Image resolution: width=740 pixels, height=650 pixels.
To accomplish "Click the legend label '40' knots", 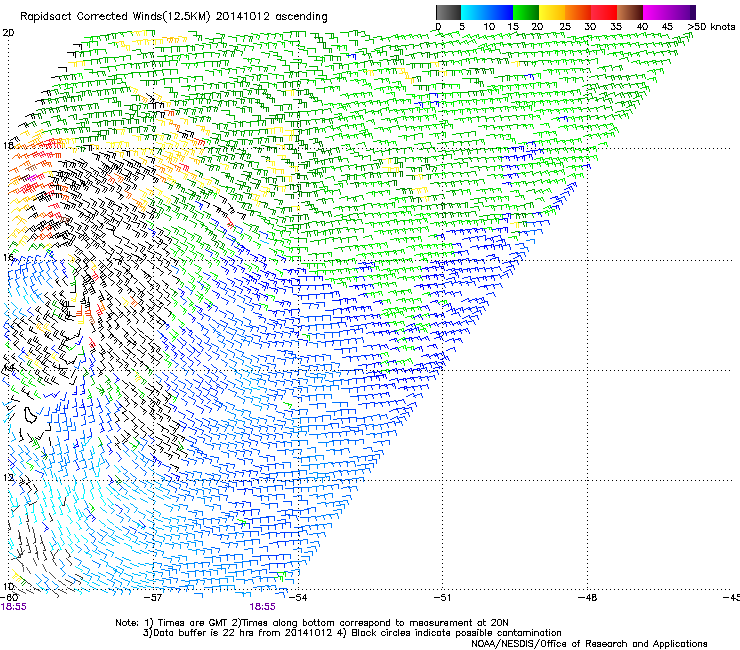I will point(642,27).
